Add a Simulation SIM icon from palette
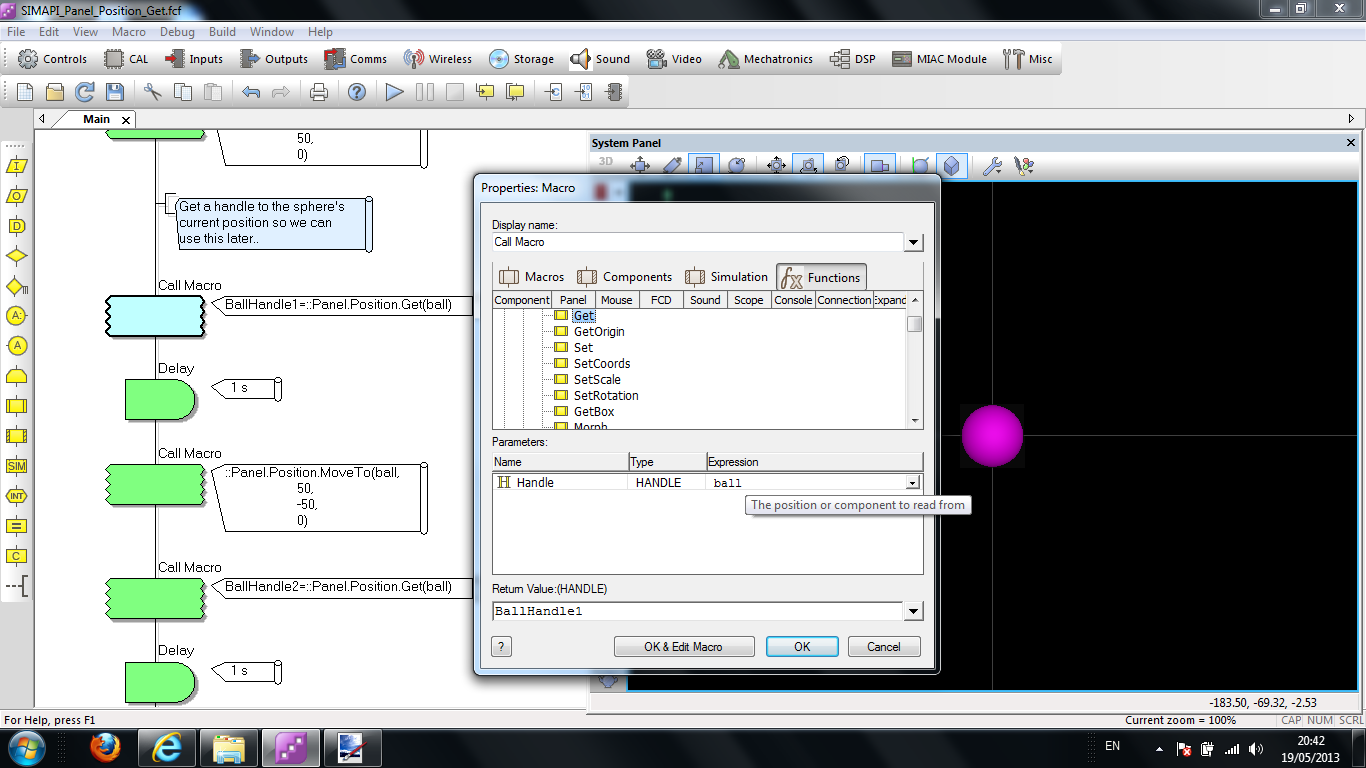The image size is (1366, 768). click(x=16, y=466)
